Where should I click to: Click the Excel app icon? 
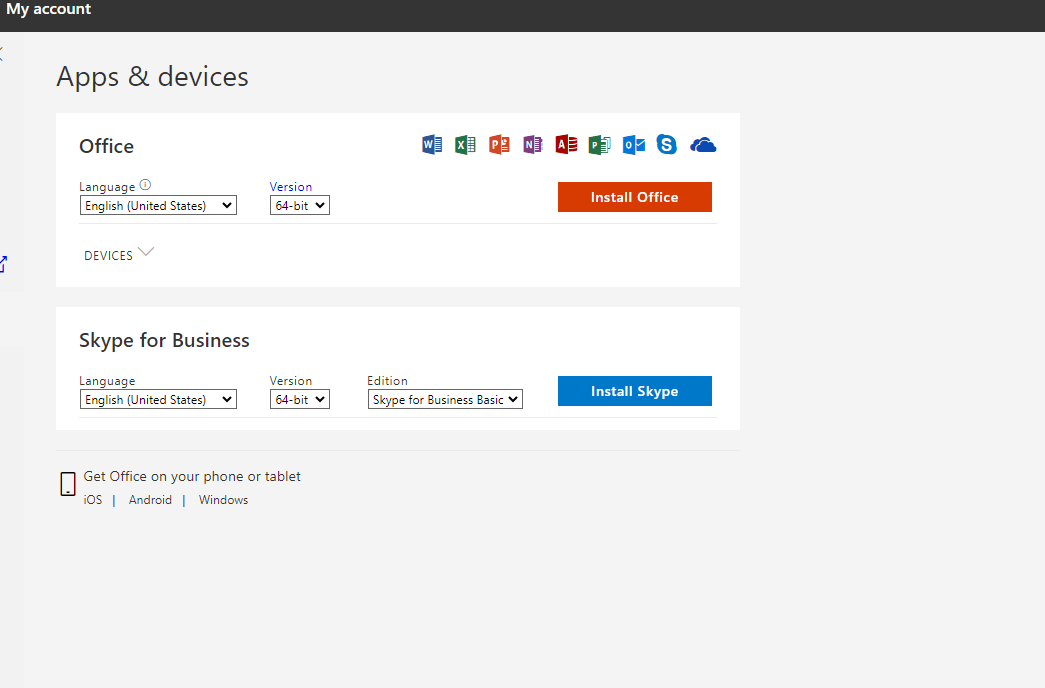click(464, 144)
